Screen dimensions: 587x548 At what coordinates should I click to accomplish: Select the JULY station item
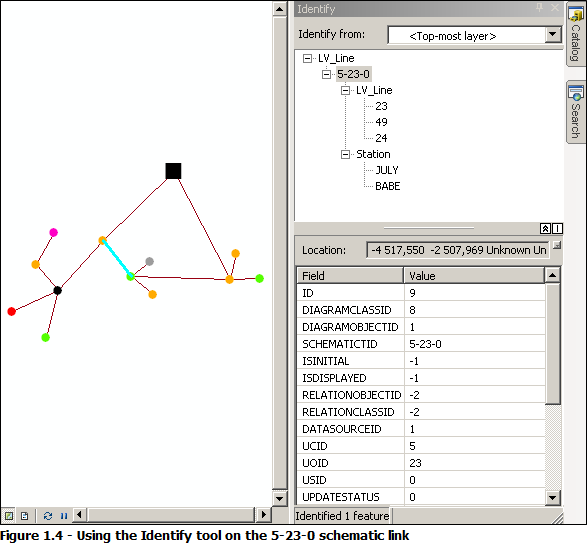point(387,170)
